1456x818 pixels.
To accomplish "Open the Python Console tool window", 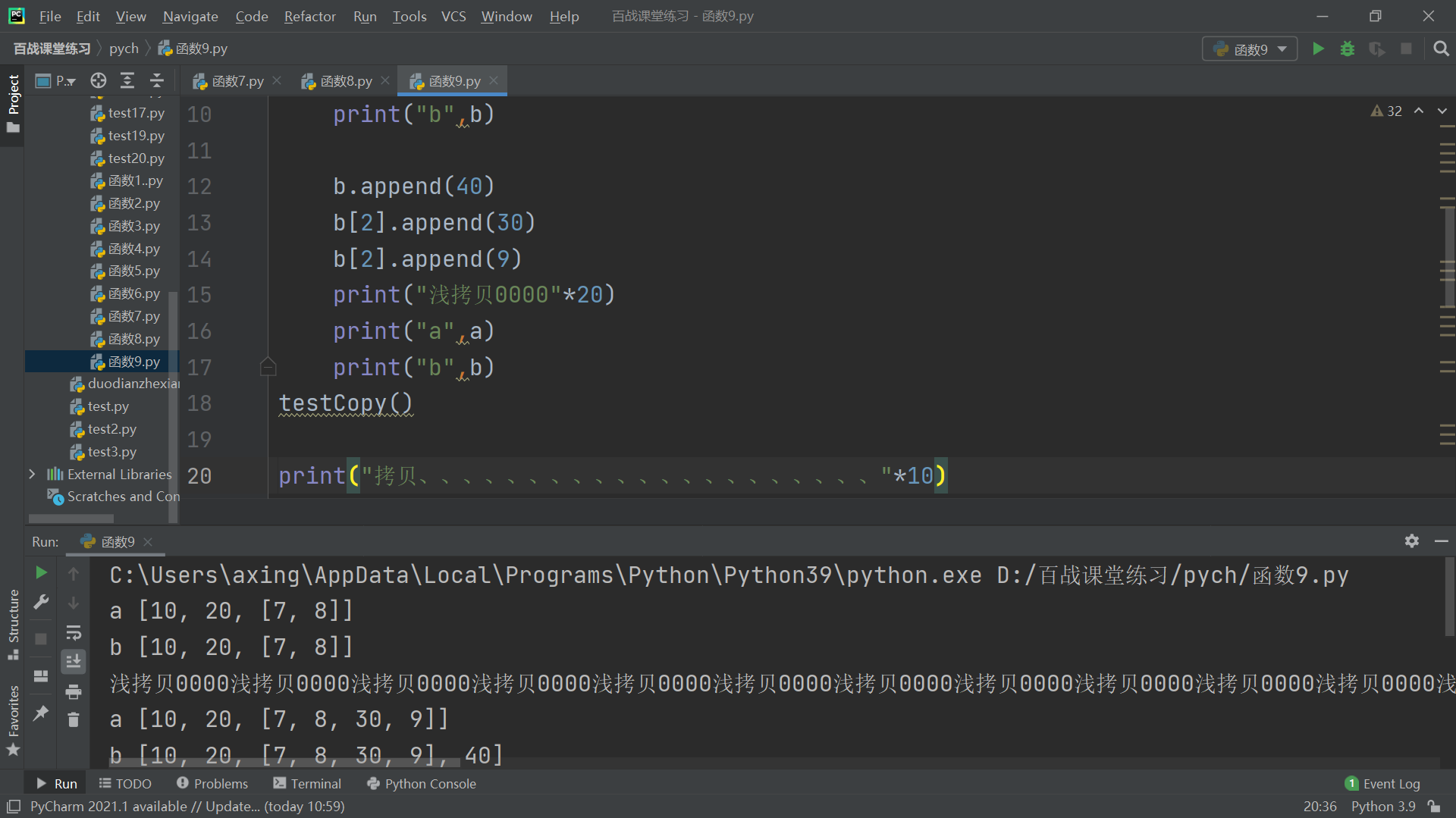I will 422,783.
